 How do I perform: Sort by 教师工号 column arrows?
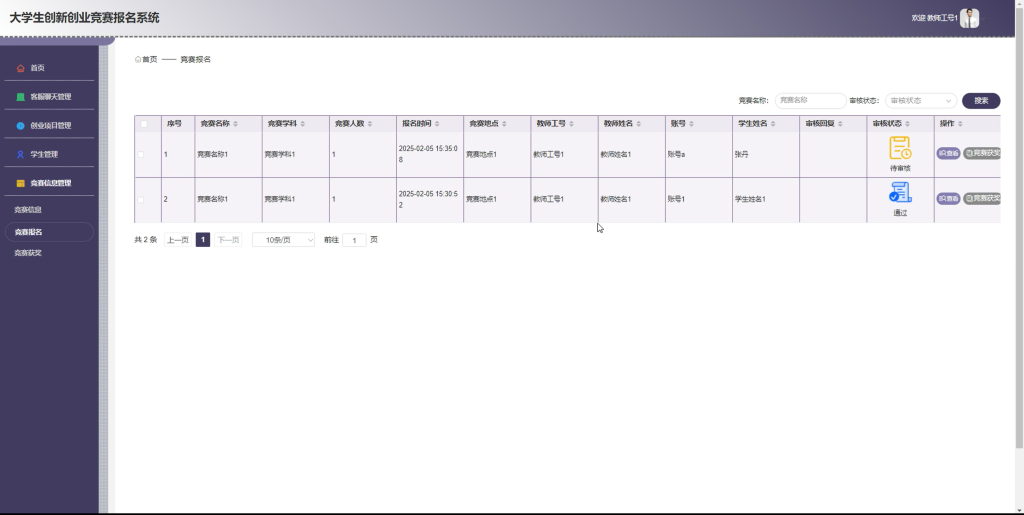click(571, 124)
